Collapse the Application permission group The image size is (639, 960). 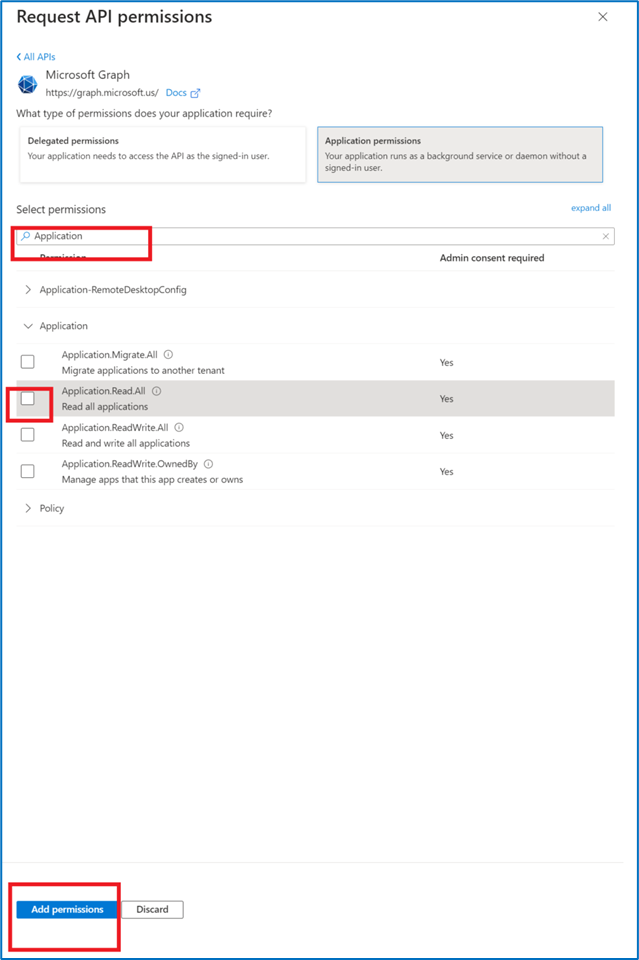[28, 326]
